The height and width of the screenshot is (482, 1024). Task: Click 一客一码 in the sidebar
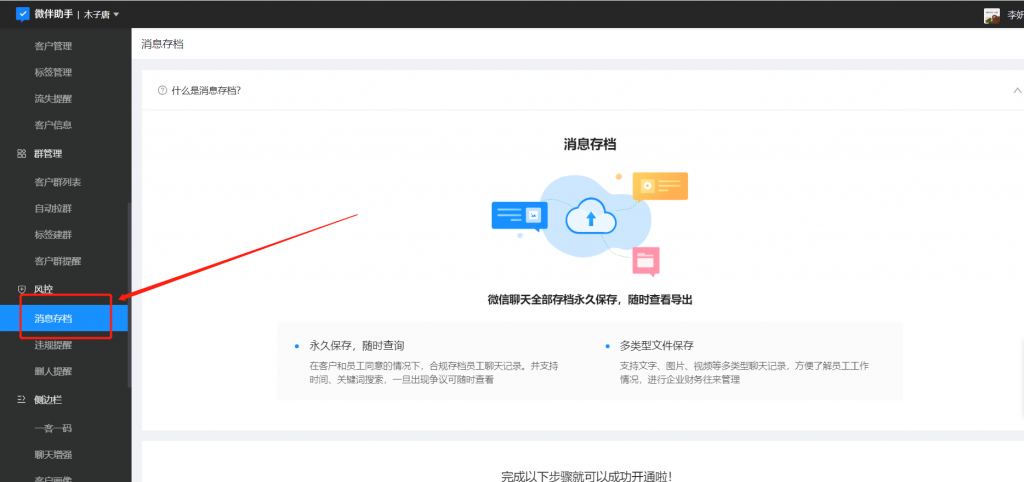tap(53, 428)
